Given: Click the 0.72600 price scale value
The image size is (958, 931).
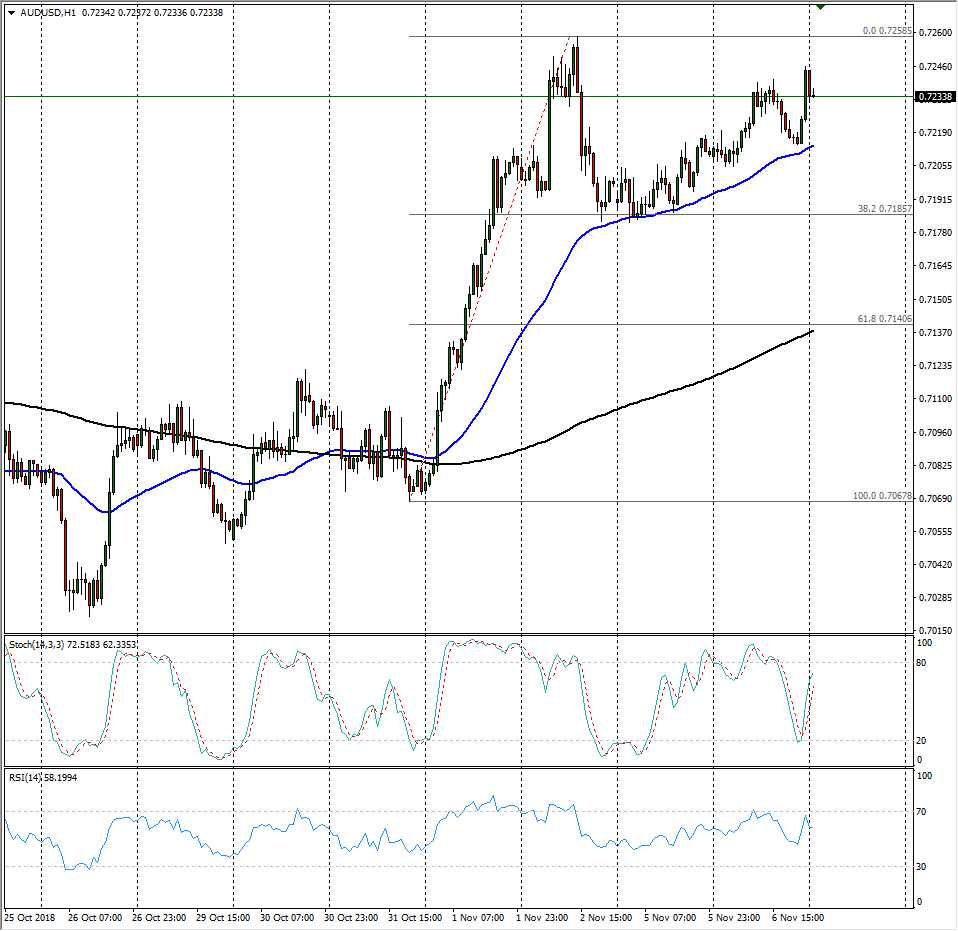Looking at the screenshot, I should tap(934, 32).
